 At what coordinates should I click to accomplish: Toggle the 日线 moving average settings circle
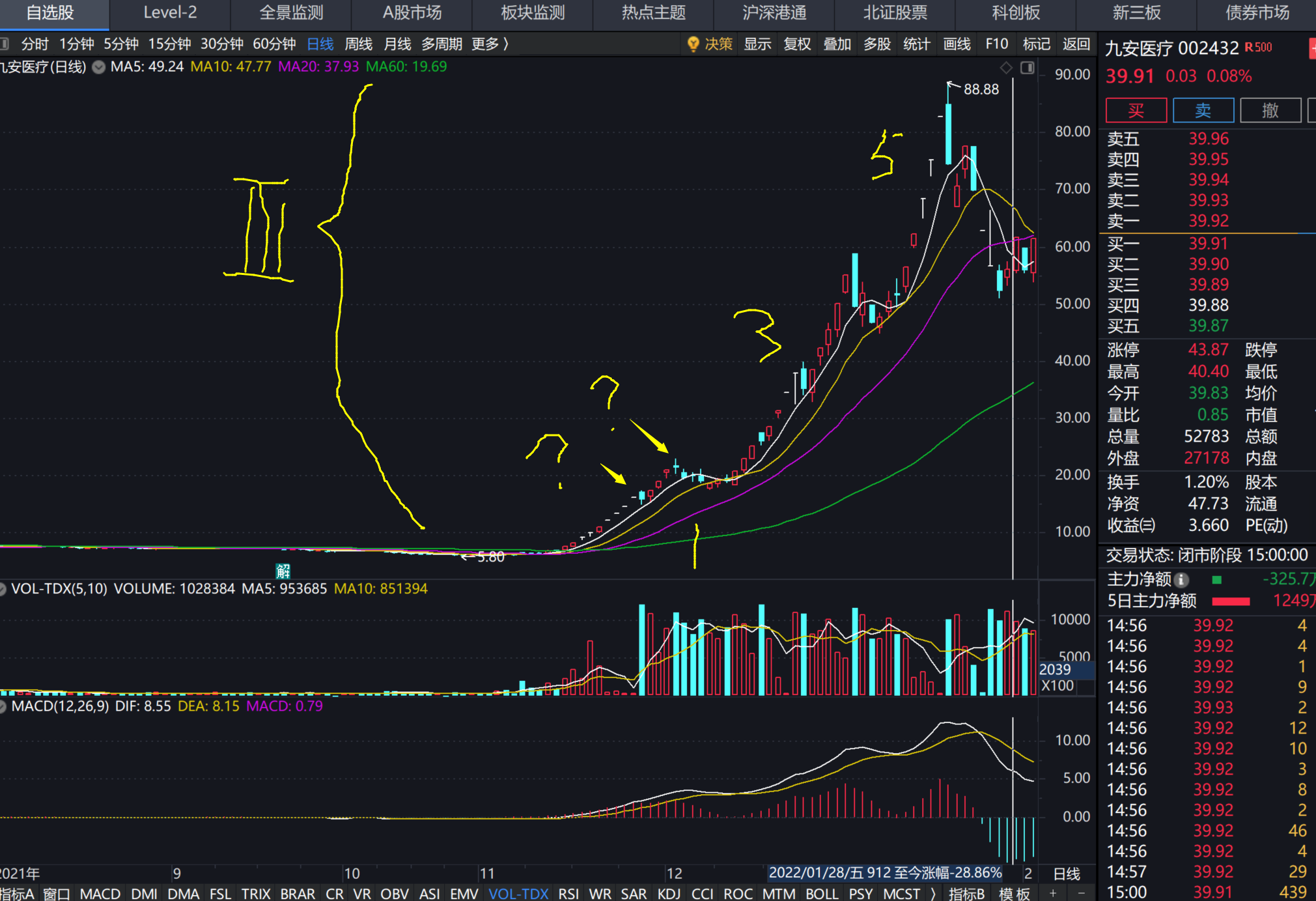click(x=98, y=67)
